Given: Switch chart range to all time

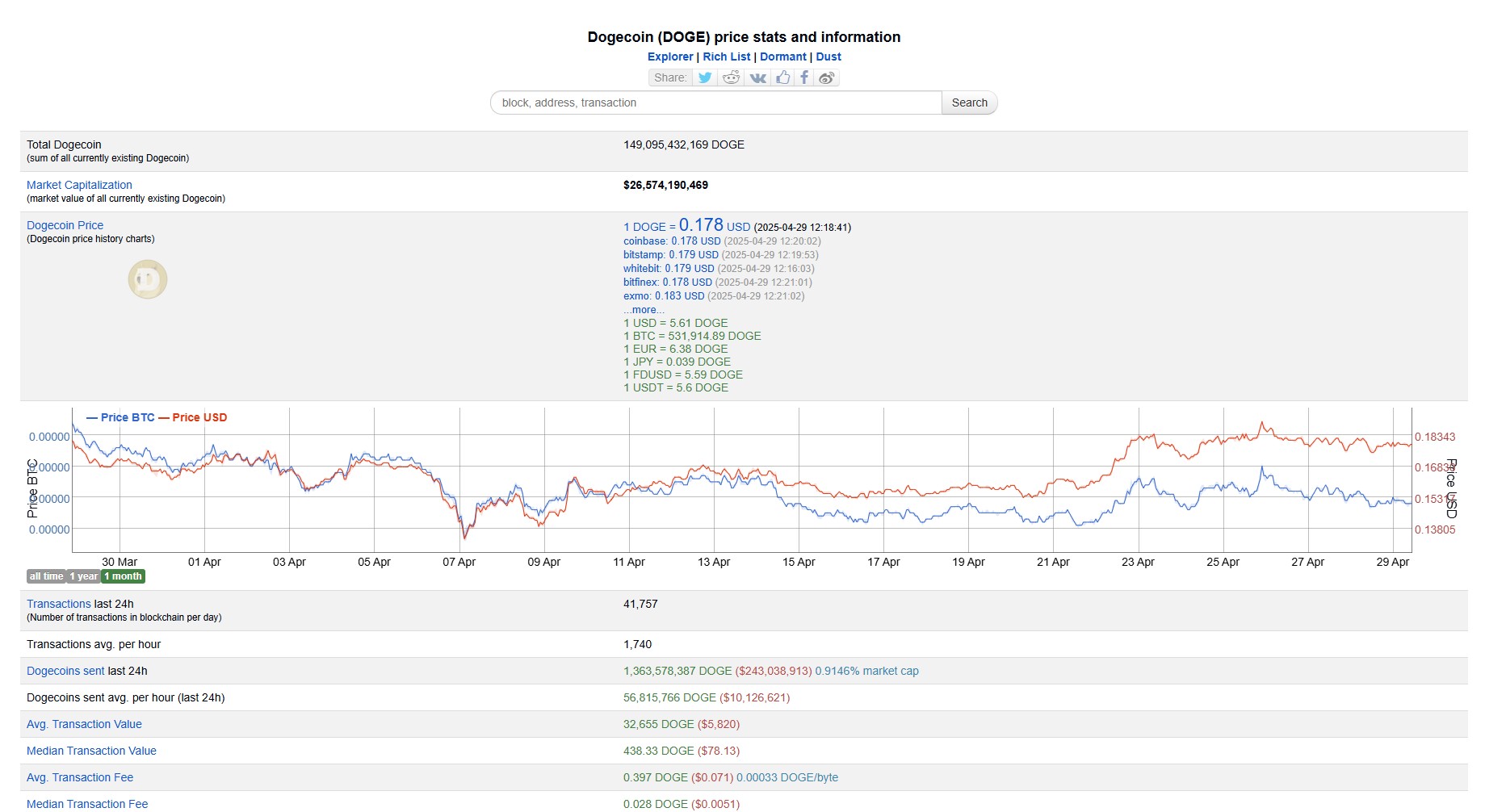Looking at the screenshot, I should (x=46, y=576).
